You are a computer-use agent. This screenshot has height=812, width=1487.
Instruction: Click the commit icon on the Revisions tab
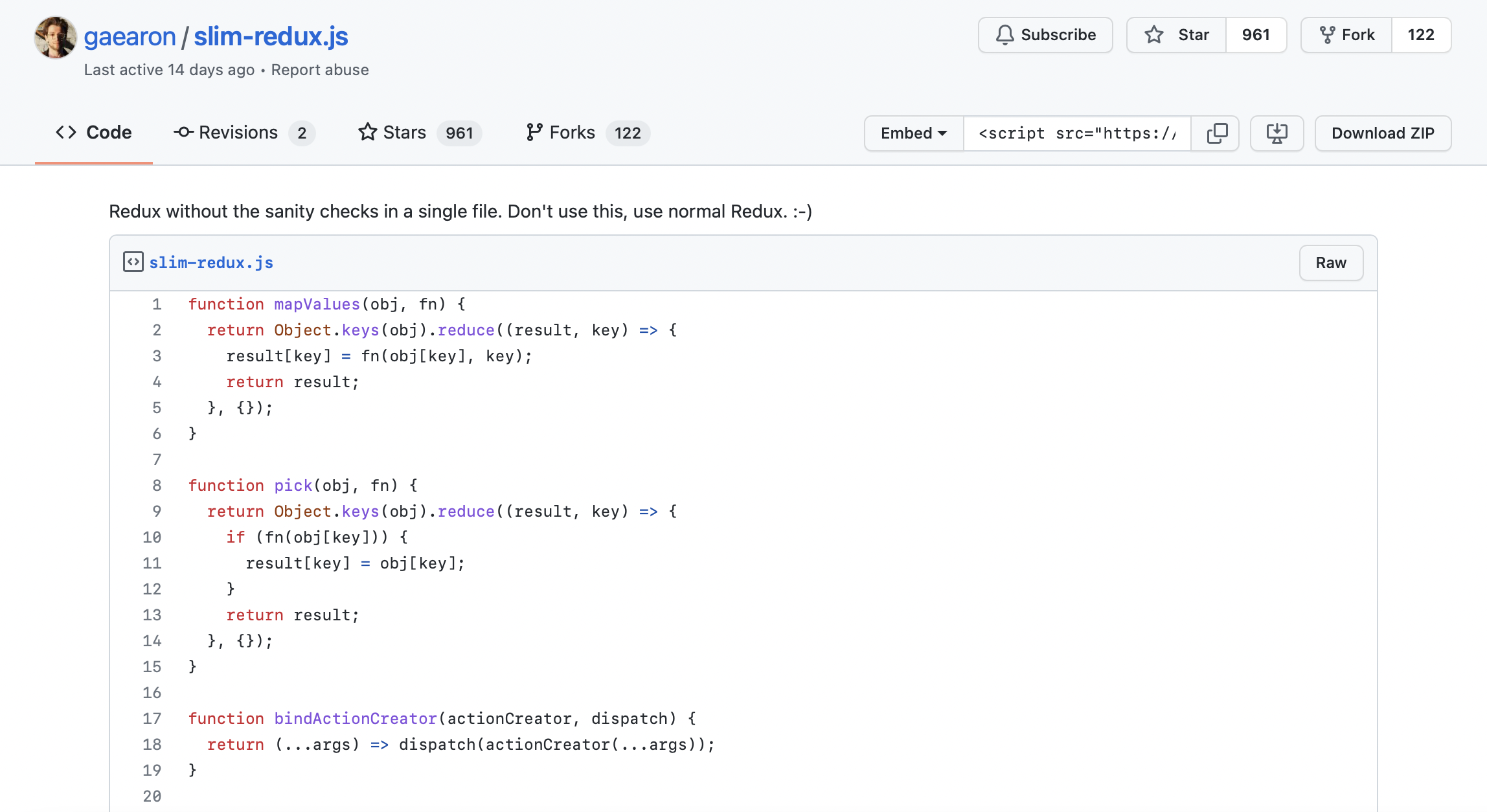coord(183,133)
